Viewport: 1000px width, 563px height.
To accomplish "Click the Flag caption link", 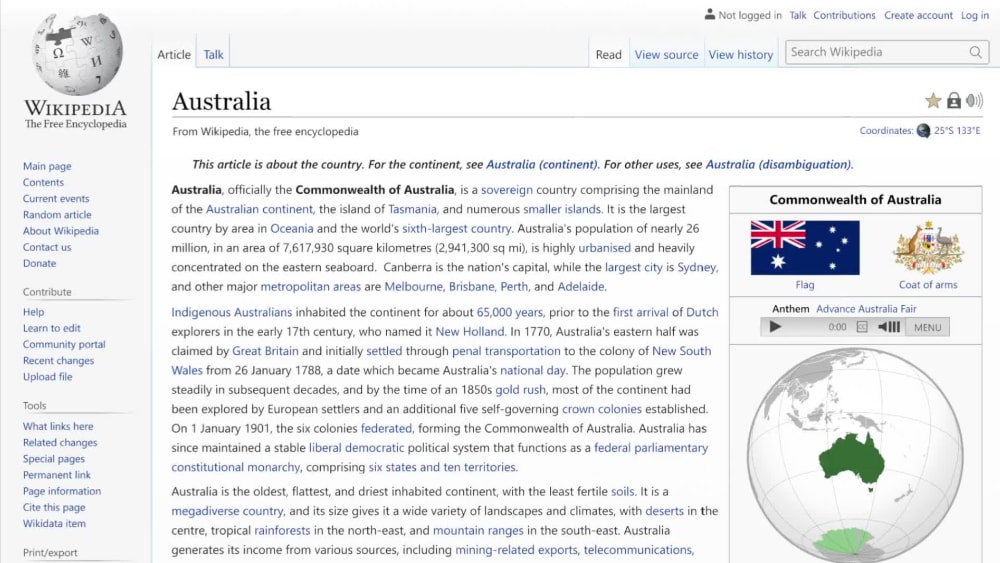I will [x=805, y=284].
